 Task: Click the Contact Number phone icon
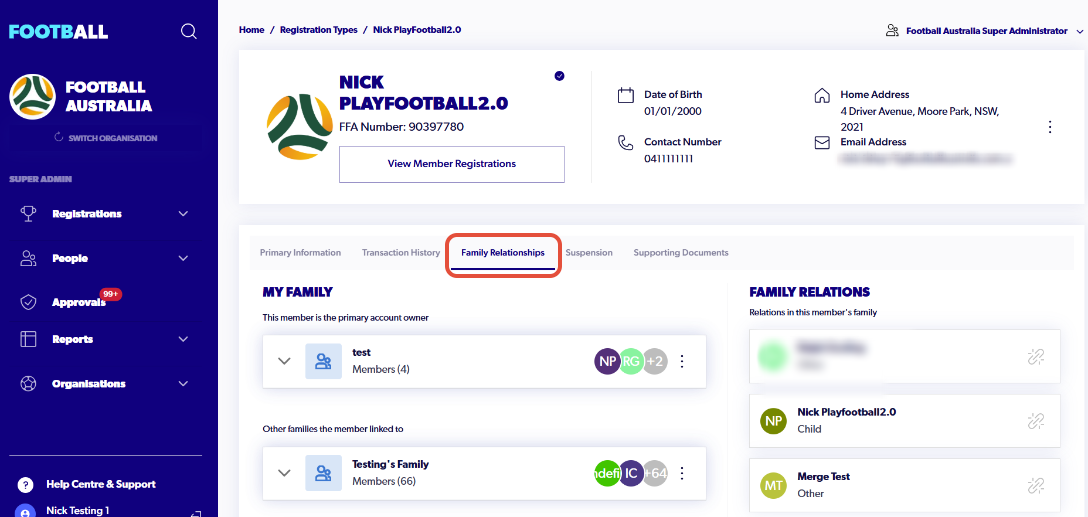626,142
